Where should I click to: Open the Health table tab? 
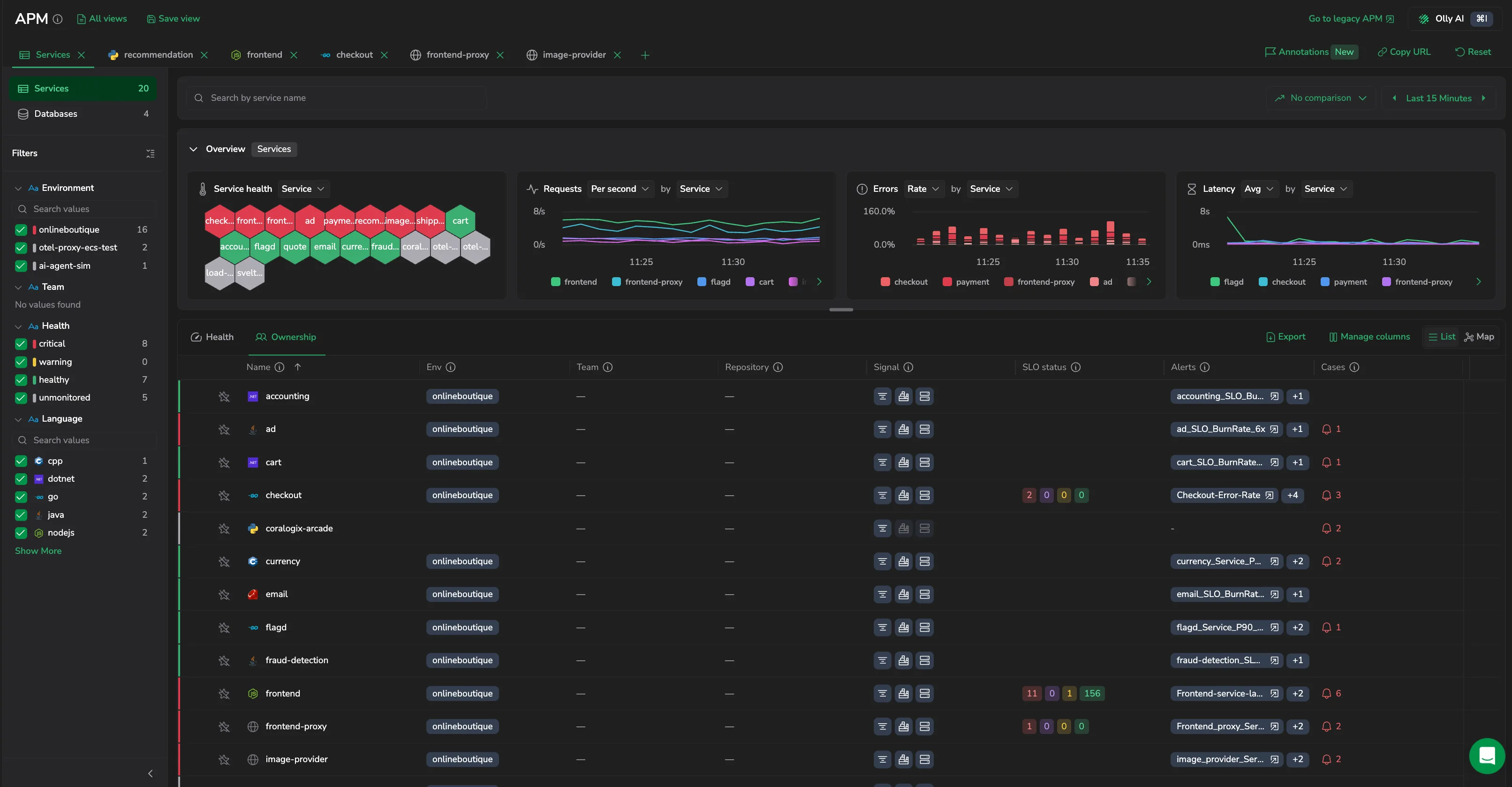tap(212, 337)
